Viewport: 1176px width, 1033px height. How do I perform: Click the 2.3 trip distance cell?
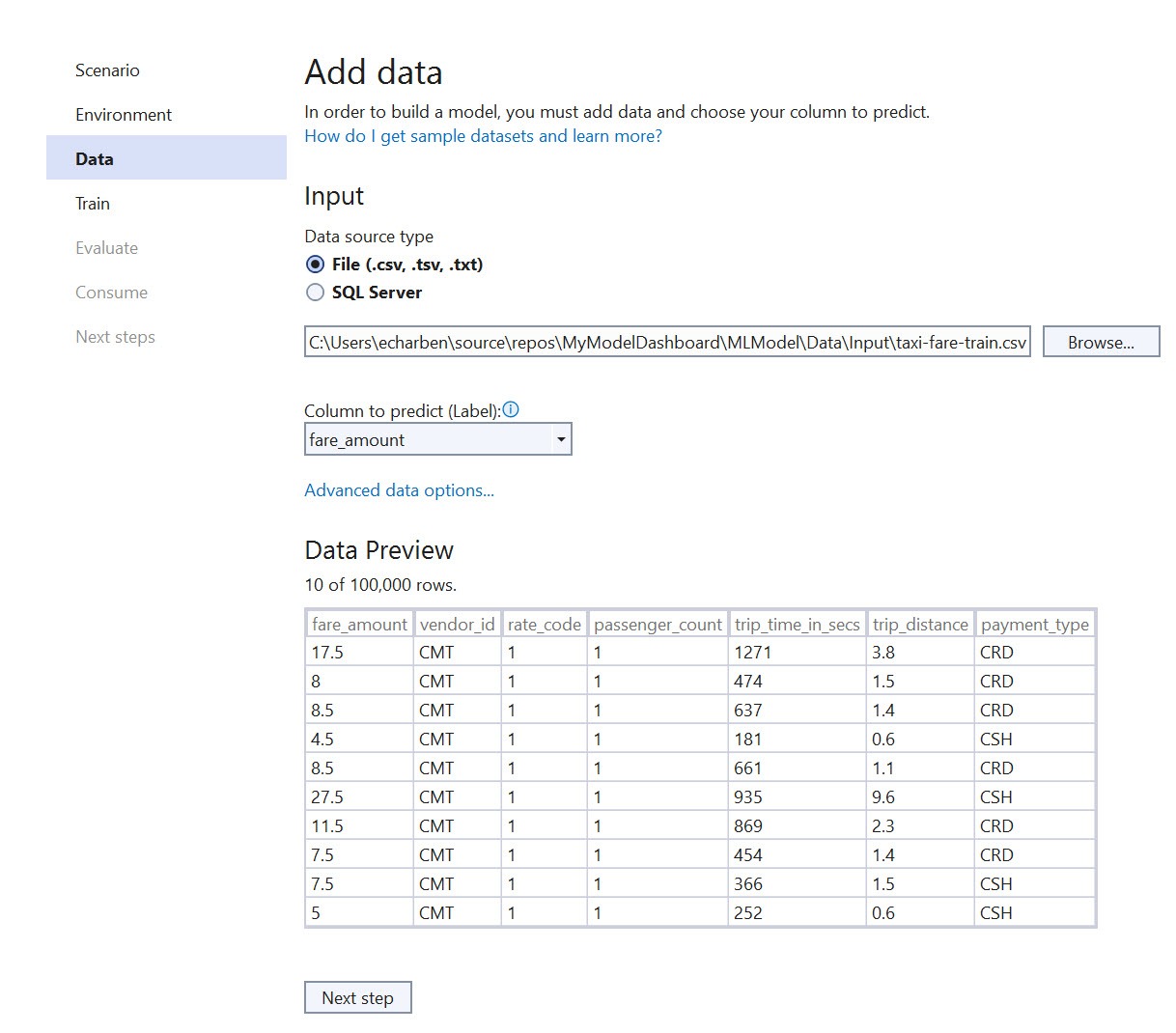(920, 826)
